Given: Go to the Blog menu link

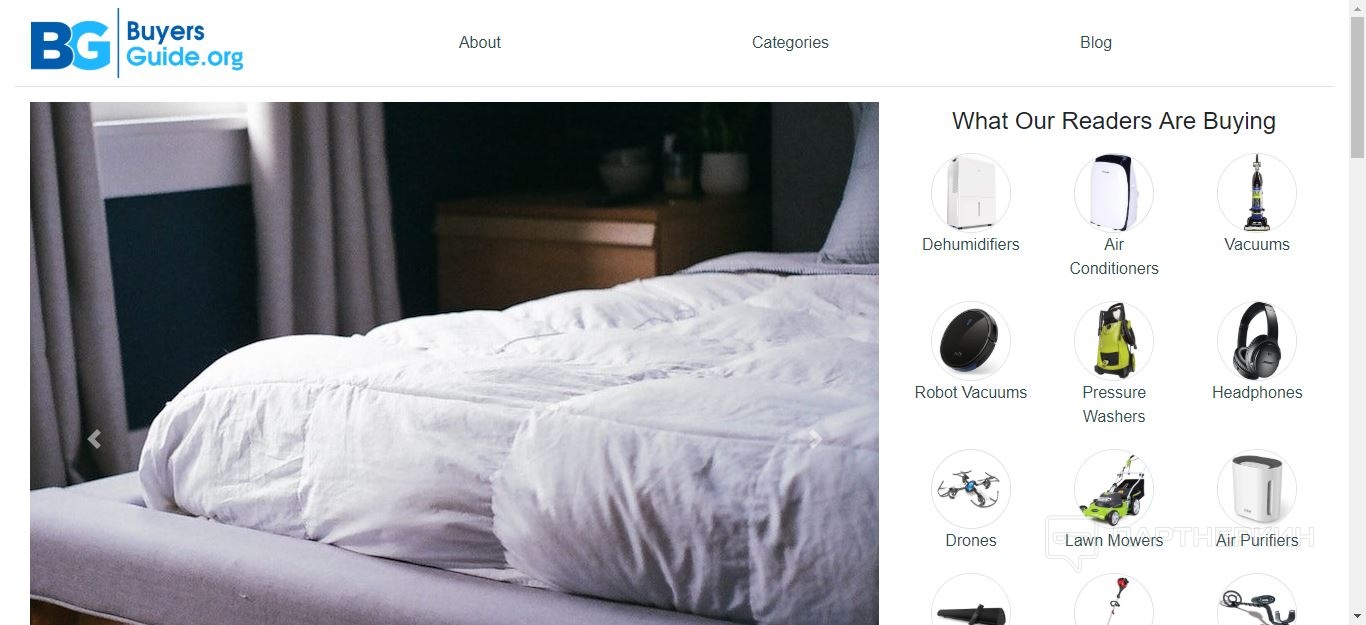Looking at the screenshot, I should pyautogui.click(x=1096, y=42).
